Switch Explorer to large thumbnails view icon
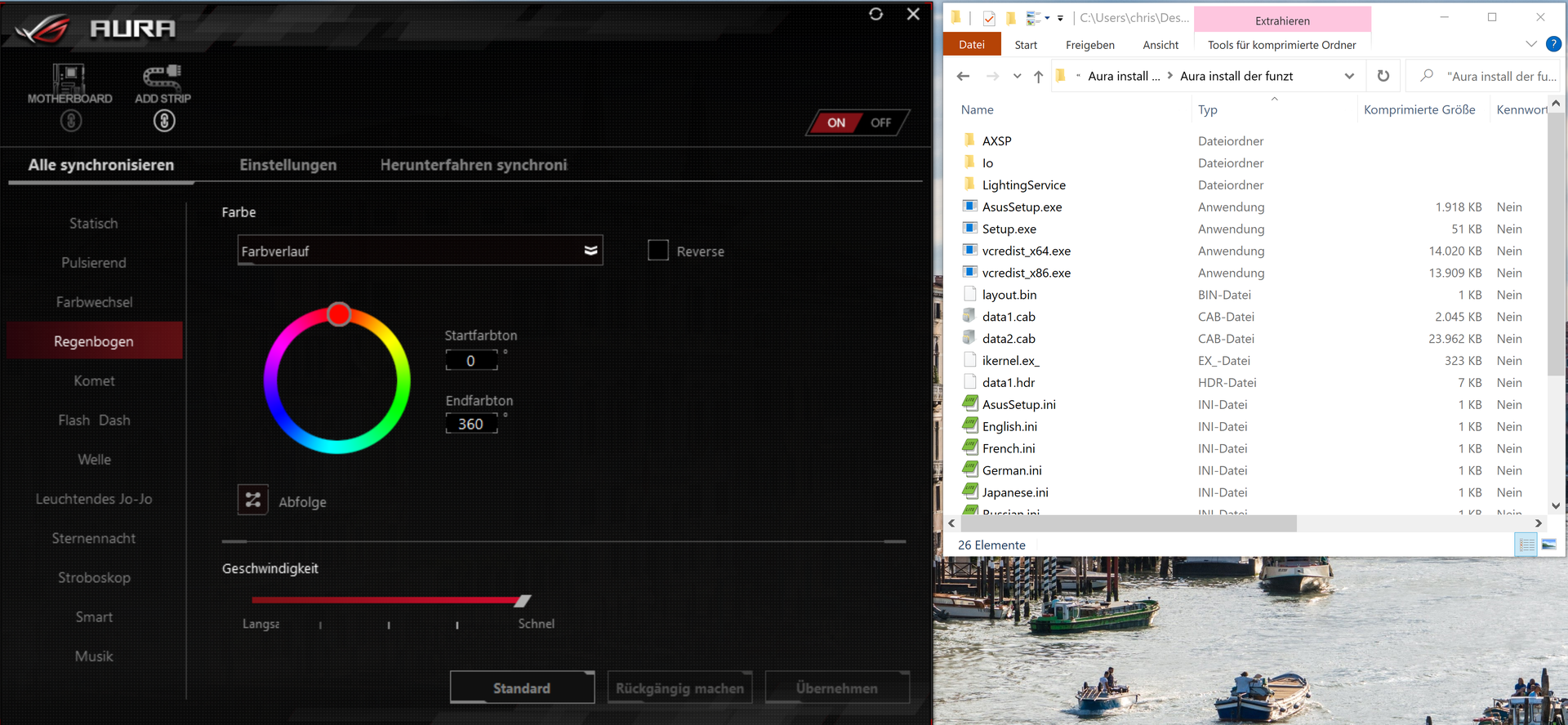This screenshot has height=725, width=1568. point(1549,545)
